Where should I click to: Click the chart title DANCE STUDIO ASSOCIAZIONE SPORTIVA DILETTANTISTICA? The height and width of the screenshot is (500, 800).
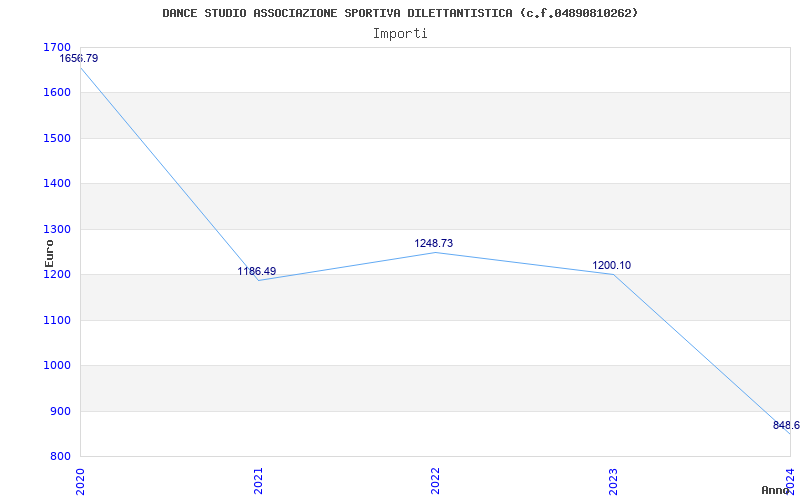[400, 13]
